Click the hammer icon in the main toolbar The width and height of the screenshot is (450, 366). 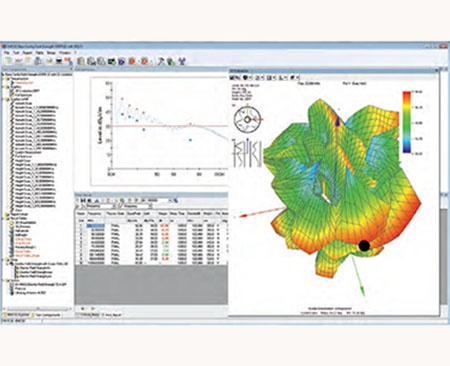[160, 61]
